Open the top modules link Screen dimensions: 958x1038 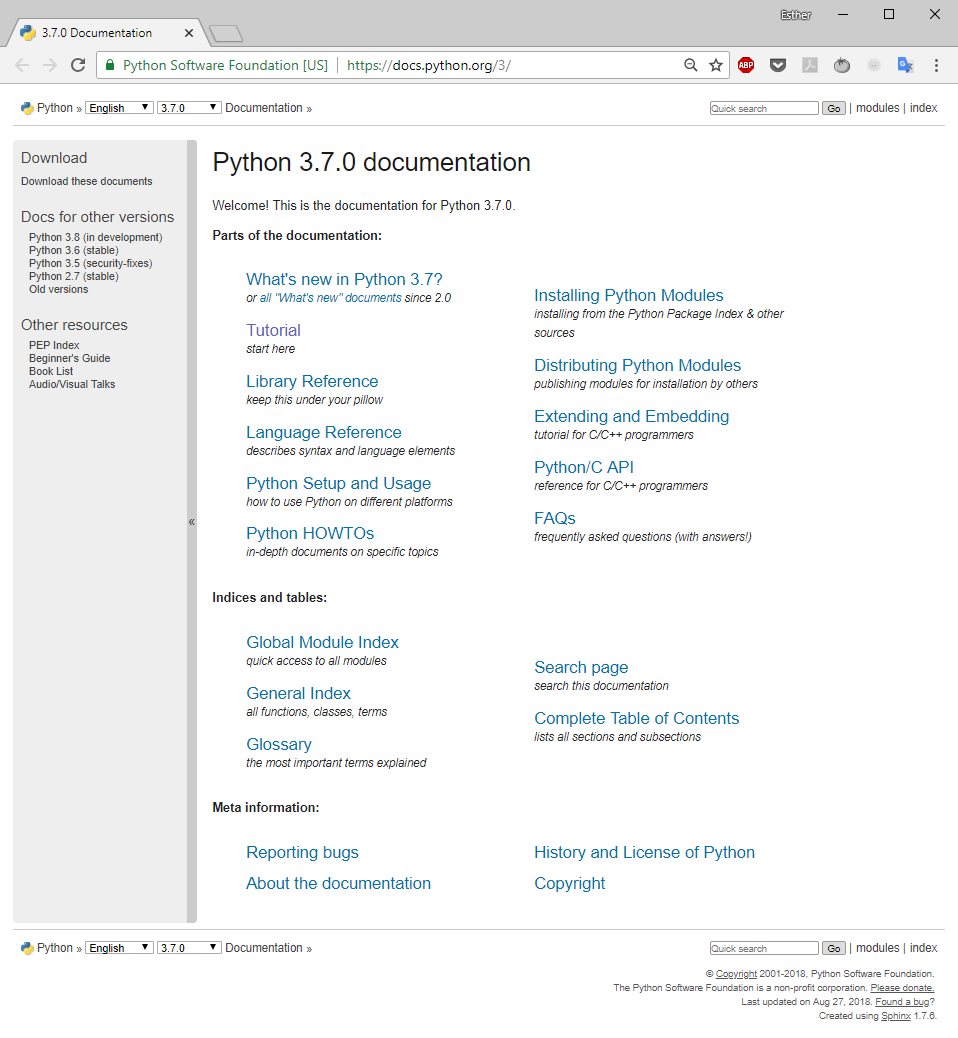[877, 108]
